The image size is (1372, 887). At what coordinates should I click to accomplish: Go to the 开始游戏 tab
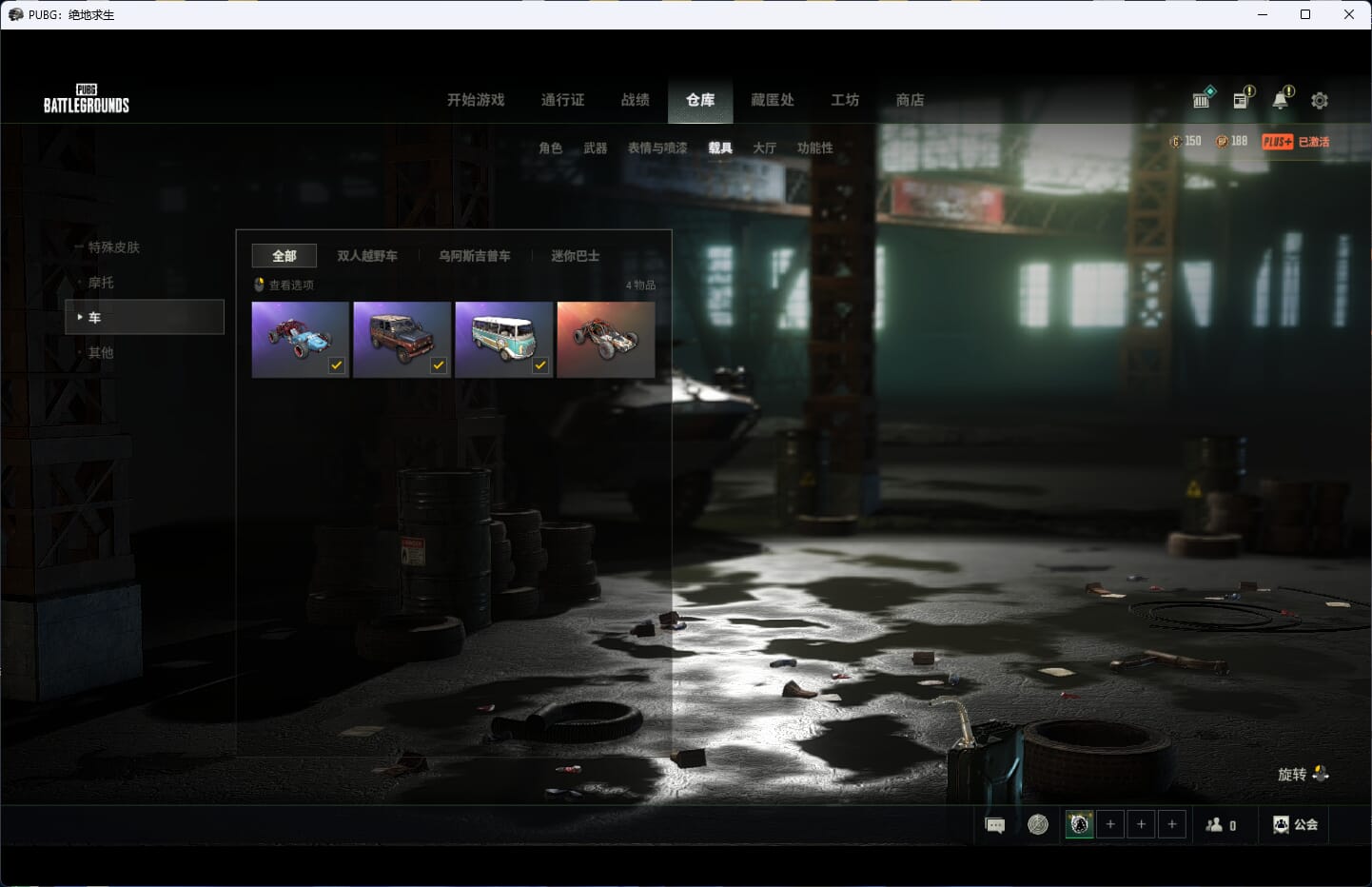pyautogui.click(x=476, y=100)
